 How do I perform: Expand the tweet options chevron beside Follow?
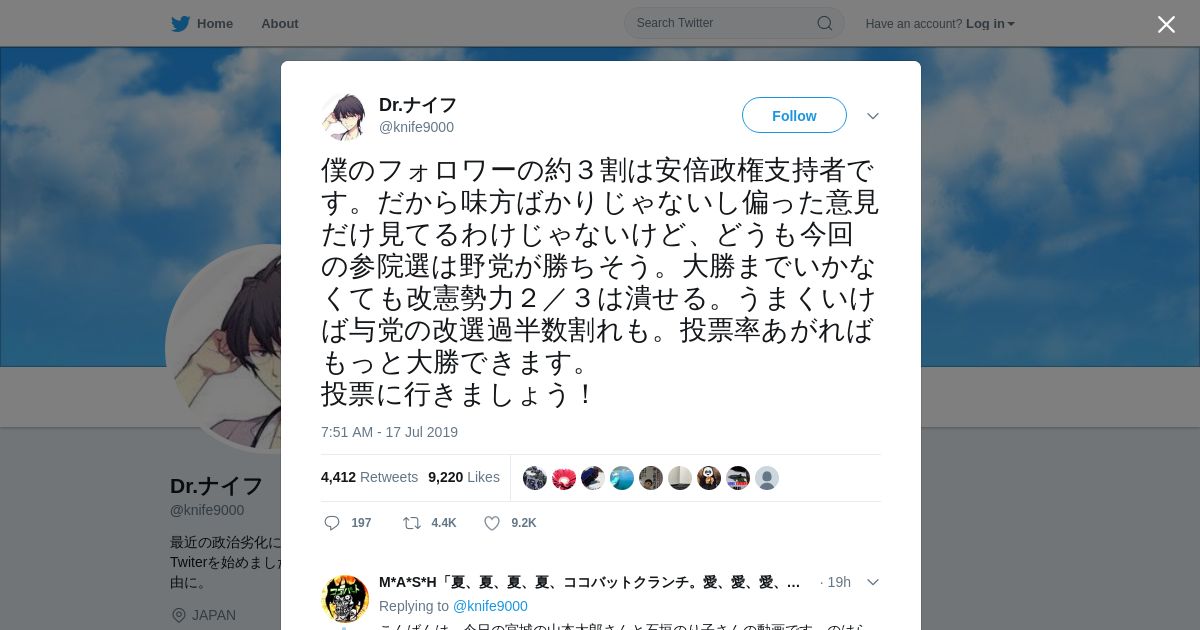(x=873, y=116)
